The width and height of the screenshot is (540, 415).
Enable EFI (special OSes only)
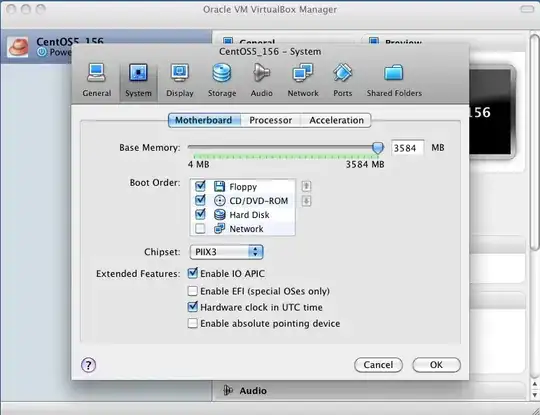coord(193,291)
